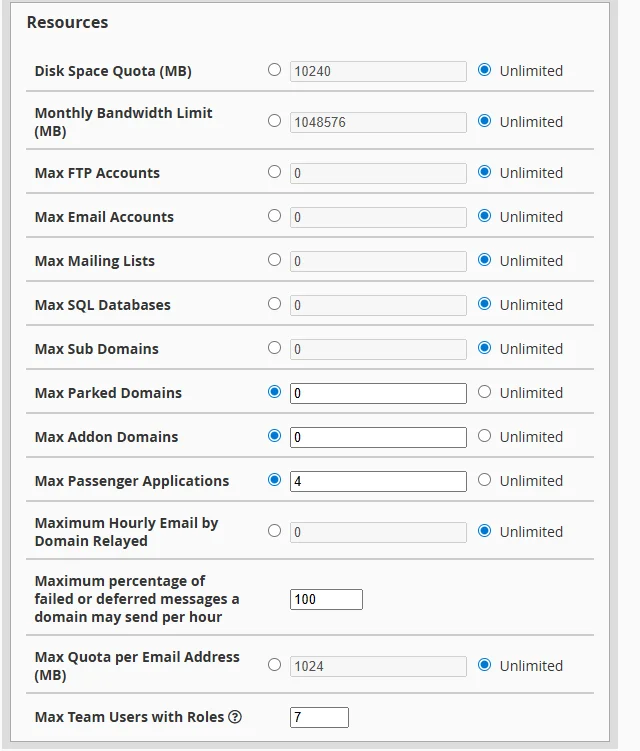Focus the Max Passenger Applications field

pyautogui.click(x=378, y=481)
